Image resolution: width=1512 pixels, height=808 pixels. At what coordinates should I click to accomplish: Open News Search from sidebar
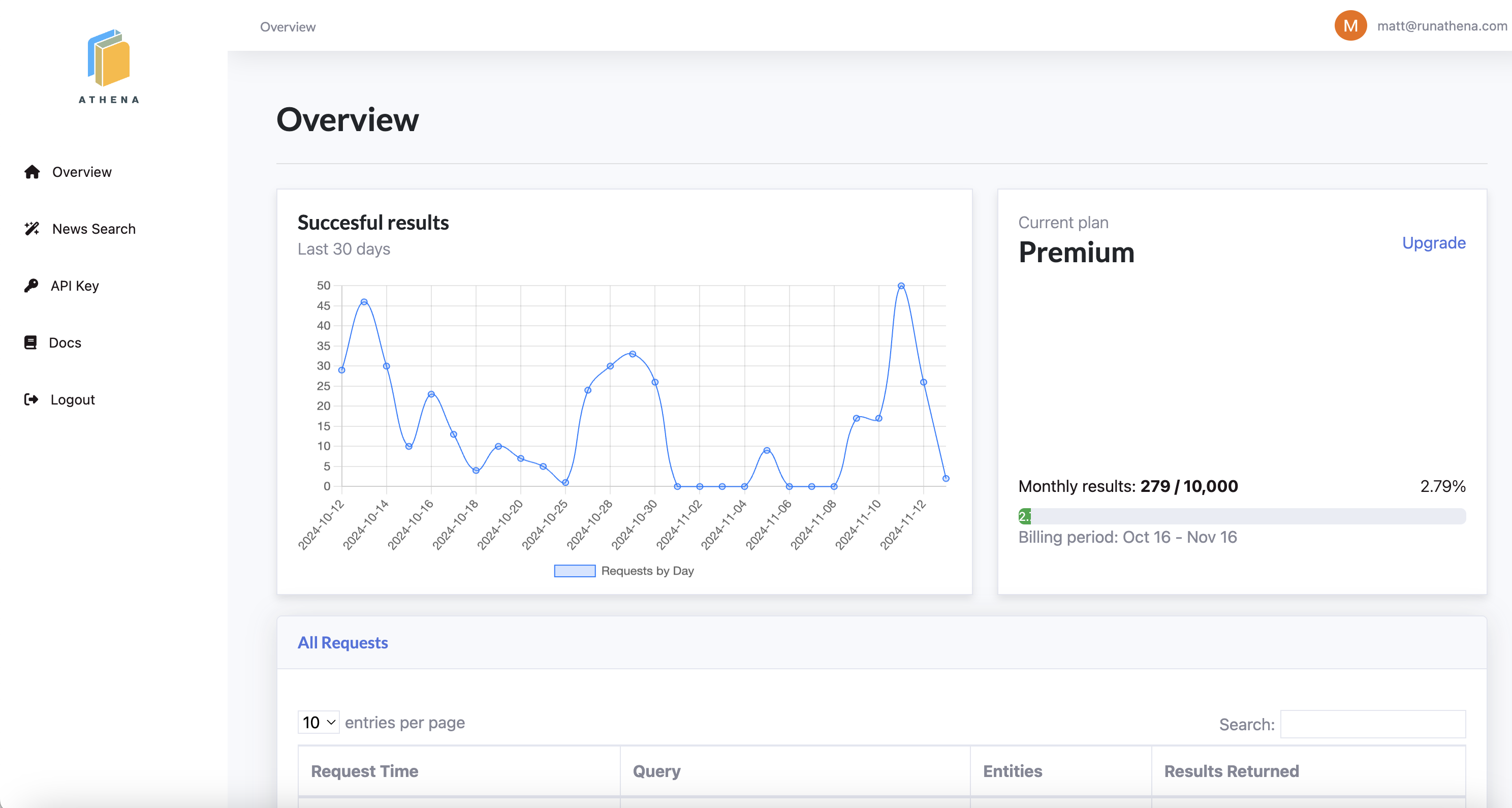93,229
